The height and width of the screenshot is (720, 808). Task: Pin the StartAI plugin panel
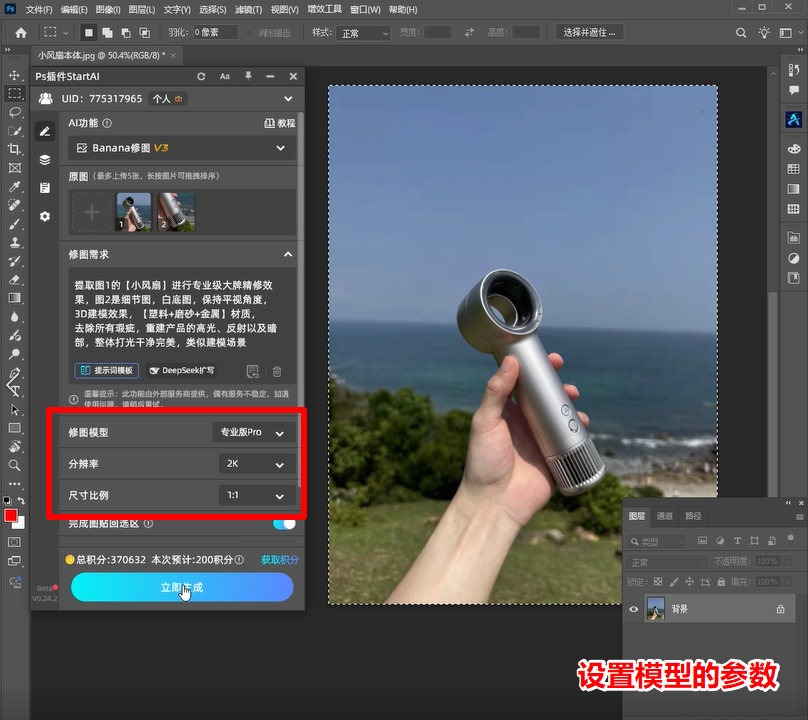point(248,76)
